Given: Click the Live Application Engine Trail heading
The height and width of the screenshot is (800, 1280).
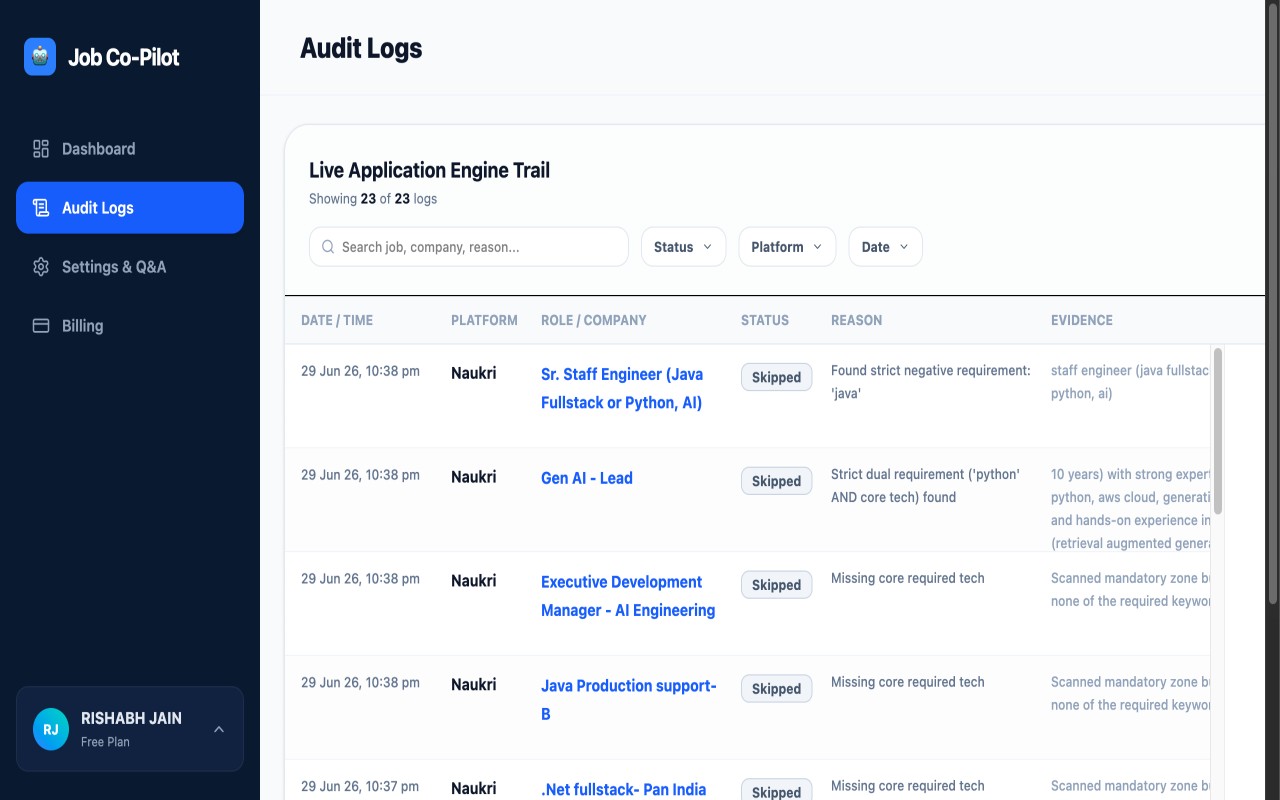Looking at the screenshot, I should (430, 170).
